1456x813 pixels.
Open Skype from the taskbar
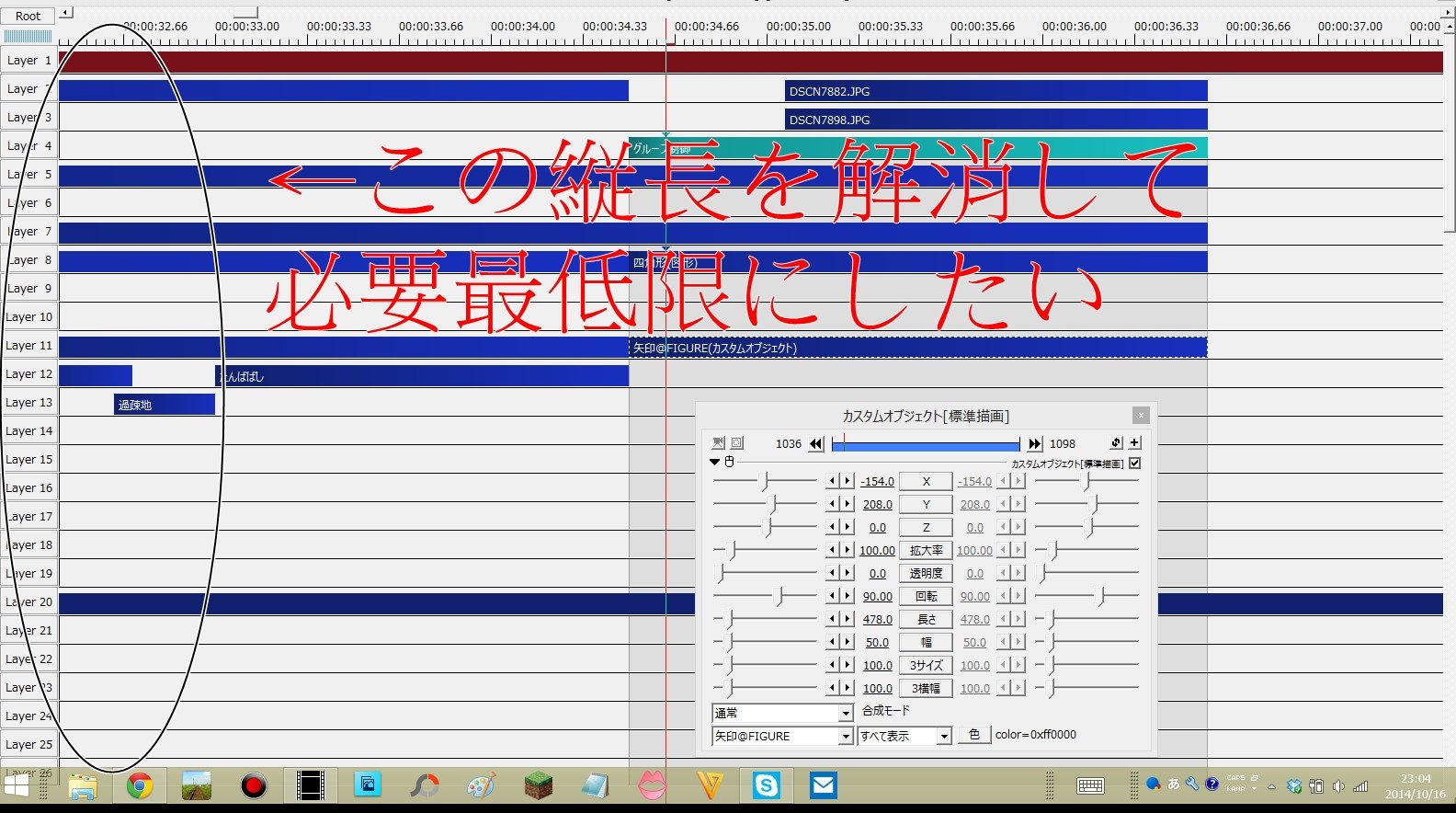pyautogui.click(x=766, y=785)
